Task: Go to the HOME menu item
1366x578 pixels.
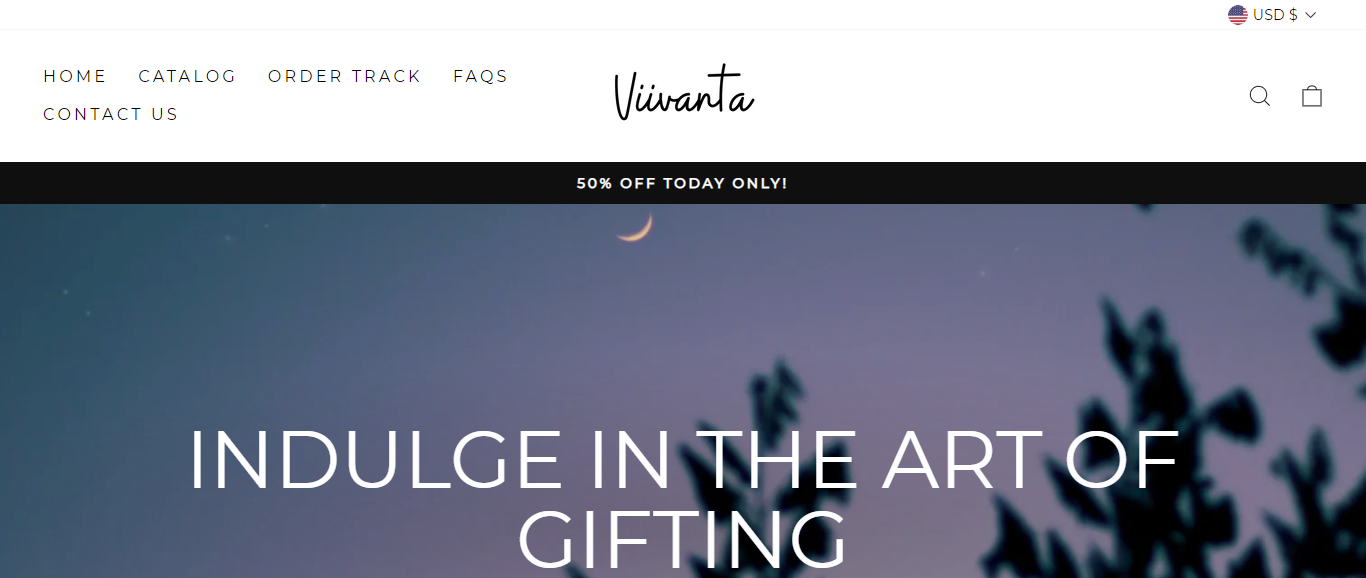Action: pyautogui.click(x=75, y=76)
